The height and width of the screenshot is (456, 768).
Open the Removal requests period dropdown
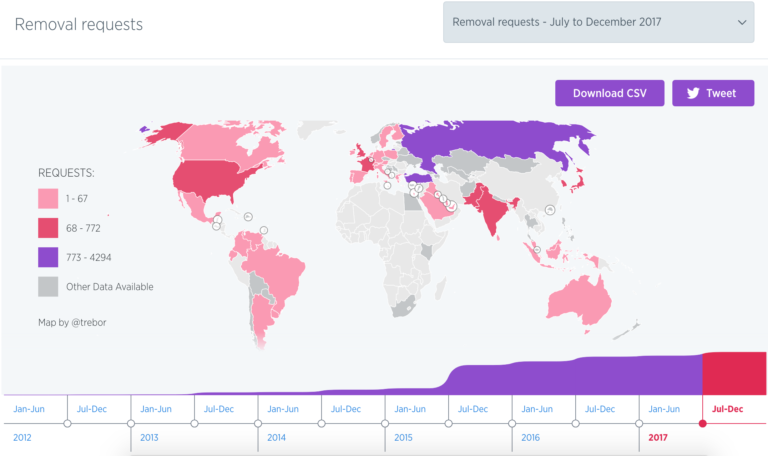pyautogui.click(x=599, y=22)
